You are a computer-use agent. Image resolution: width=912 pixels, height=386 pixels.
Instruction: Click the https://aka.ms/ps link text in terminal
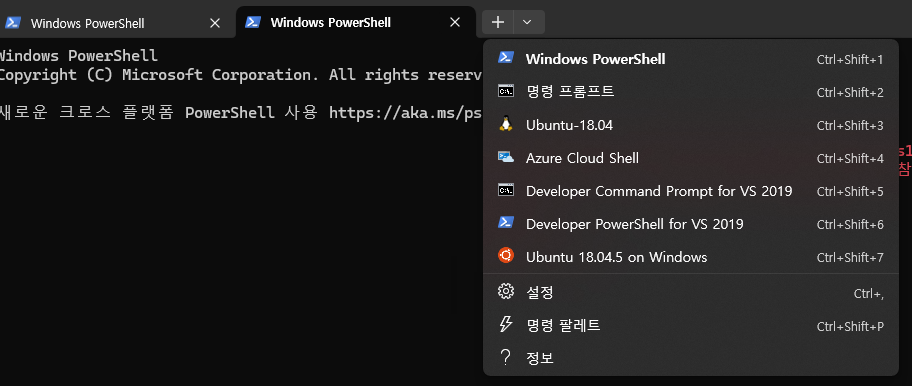pos(405,113)
